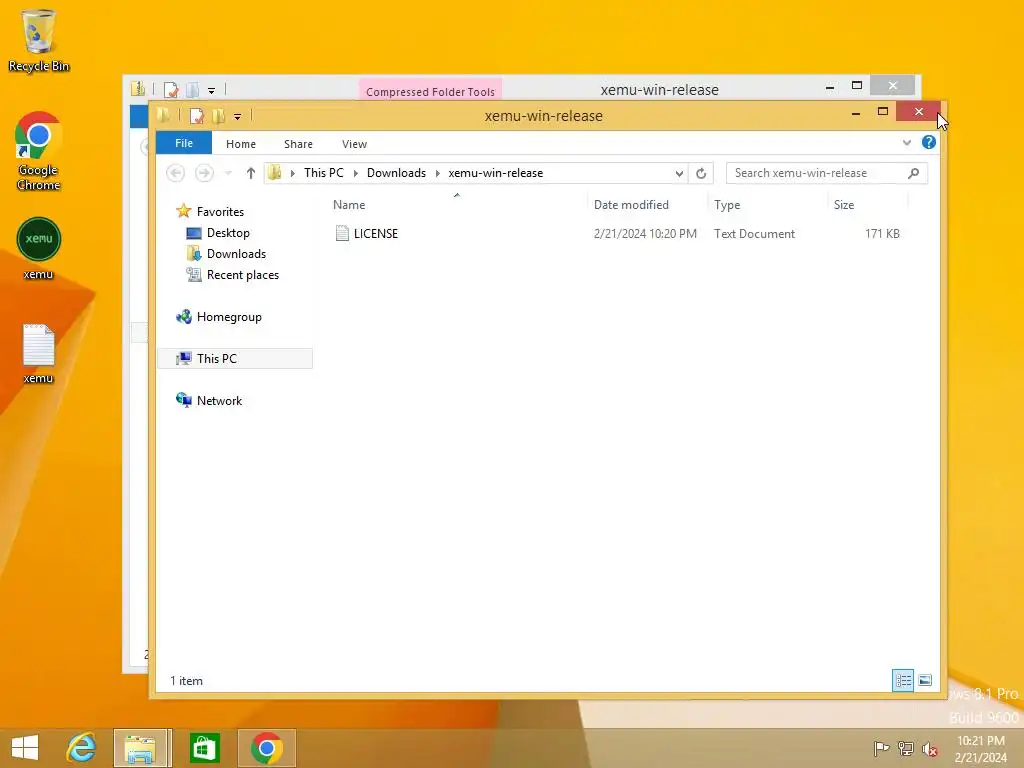Open the Windows Store from taskbar
Viewport: 1024px width, 768px height.
[x=204, y=748]
